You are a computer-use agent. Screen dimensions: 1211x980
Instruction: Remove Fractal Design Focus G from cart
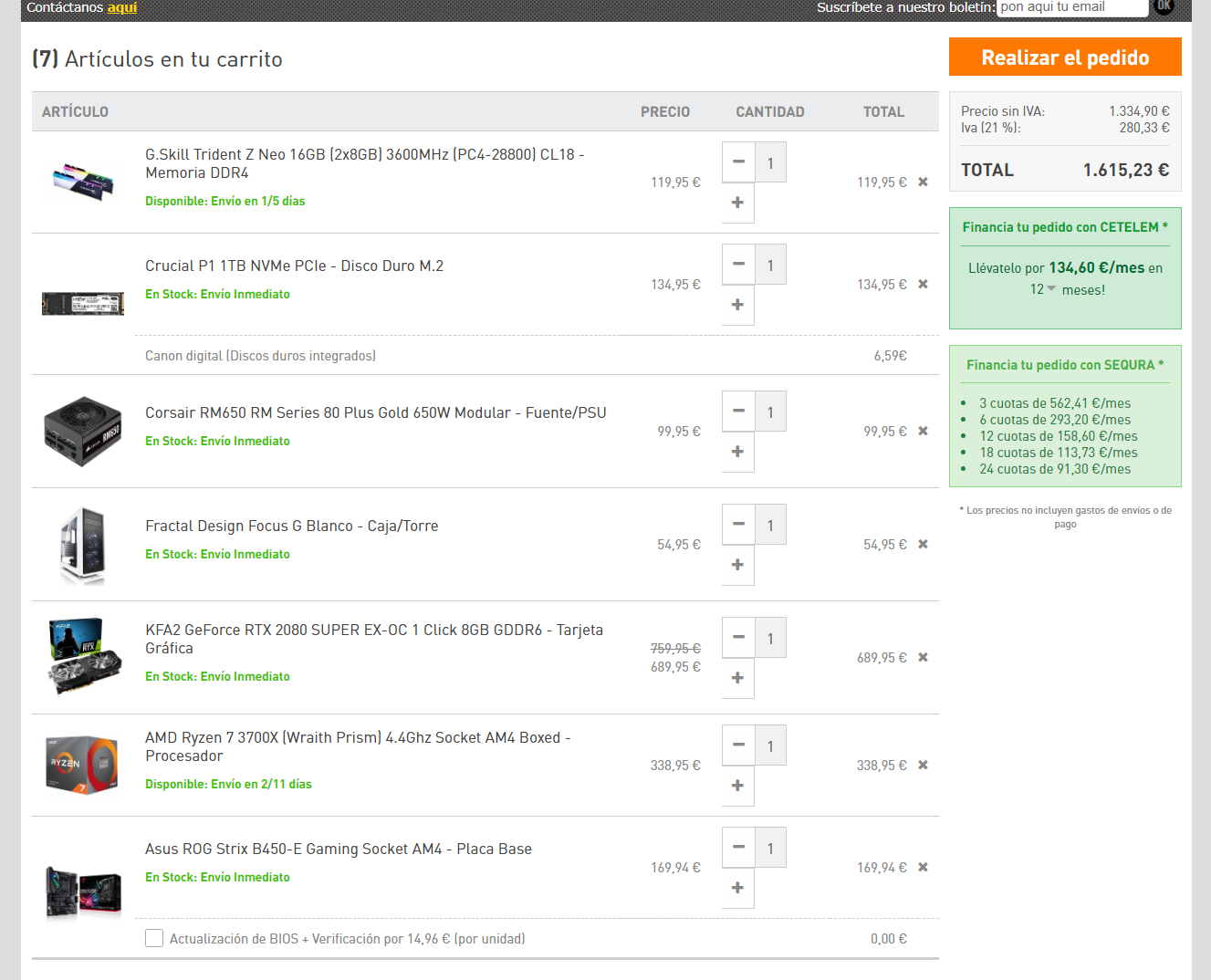(x=923, y=545)
